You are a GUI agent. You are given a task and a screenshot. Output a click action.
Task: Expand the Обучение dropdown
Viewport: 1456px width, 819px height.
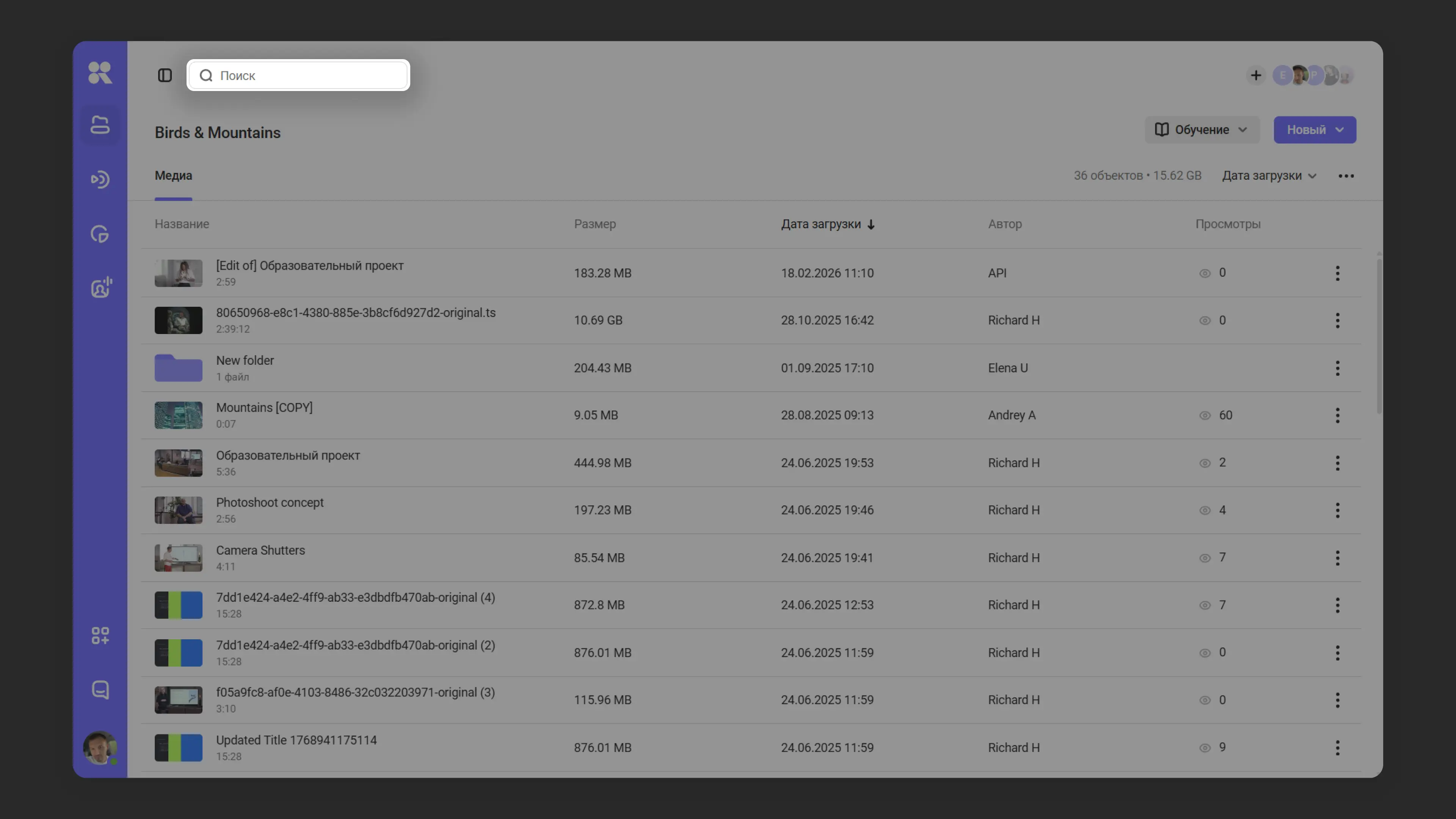1202,130
